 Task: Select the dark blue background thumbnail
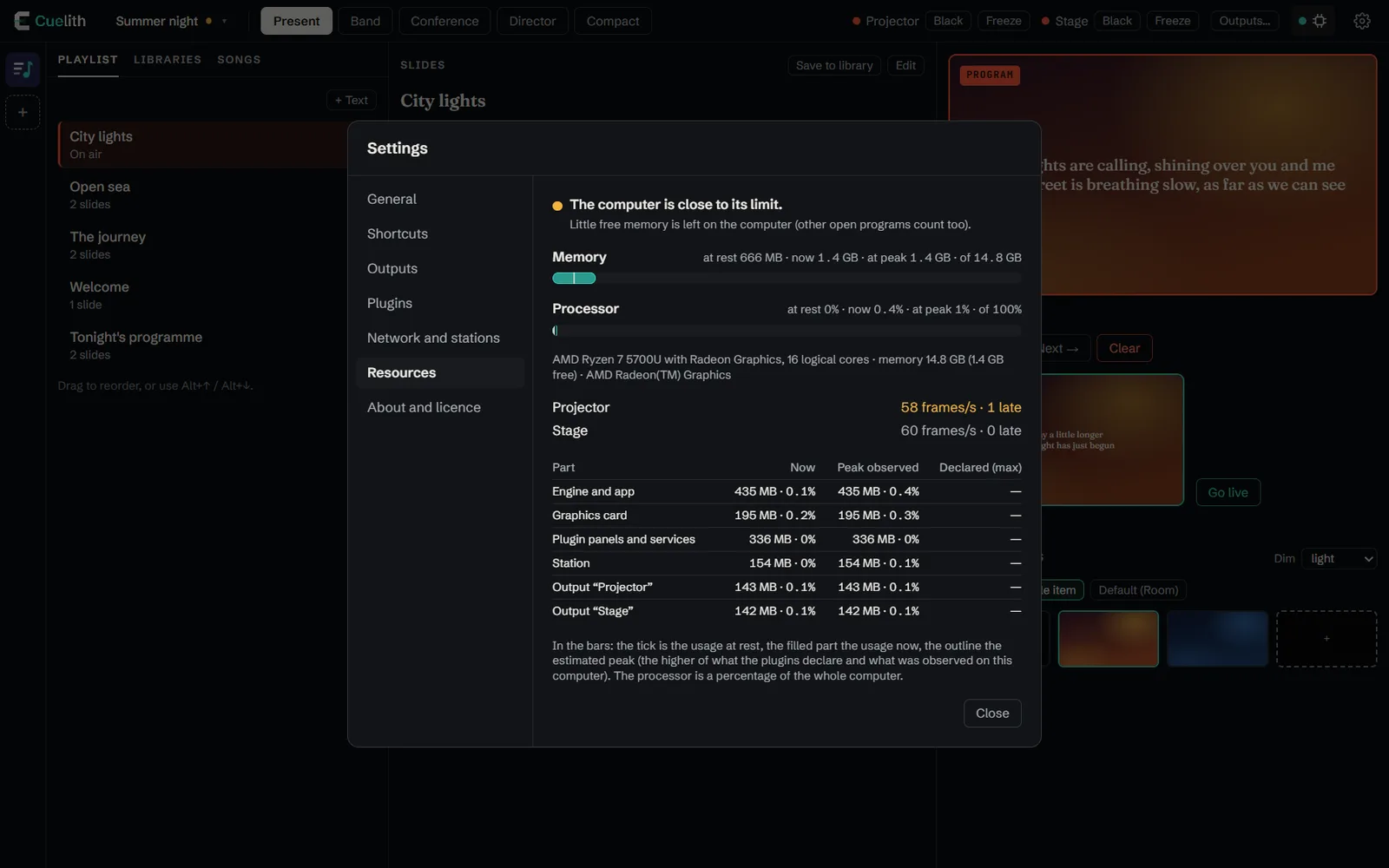[x=1217, y=639]
